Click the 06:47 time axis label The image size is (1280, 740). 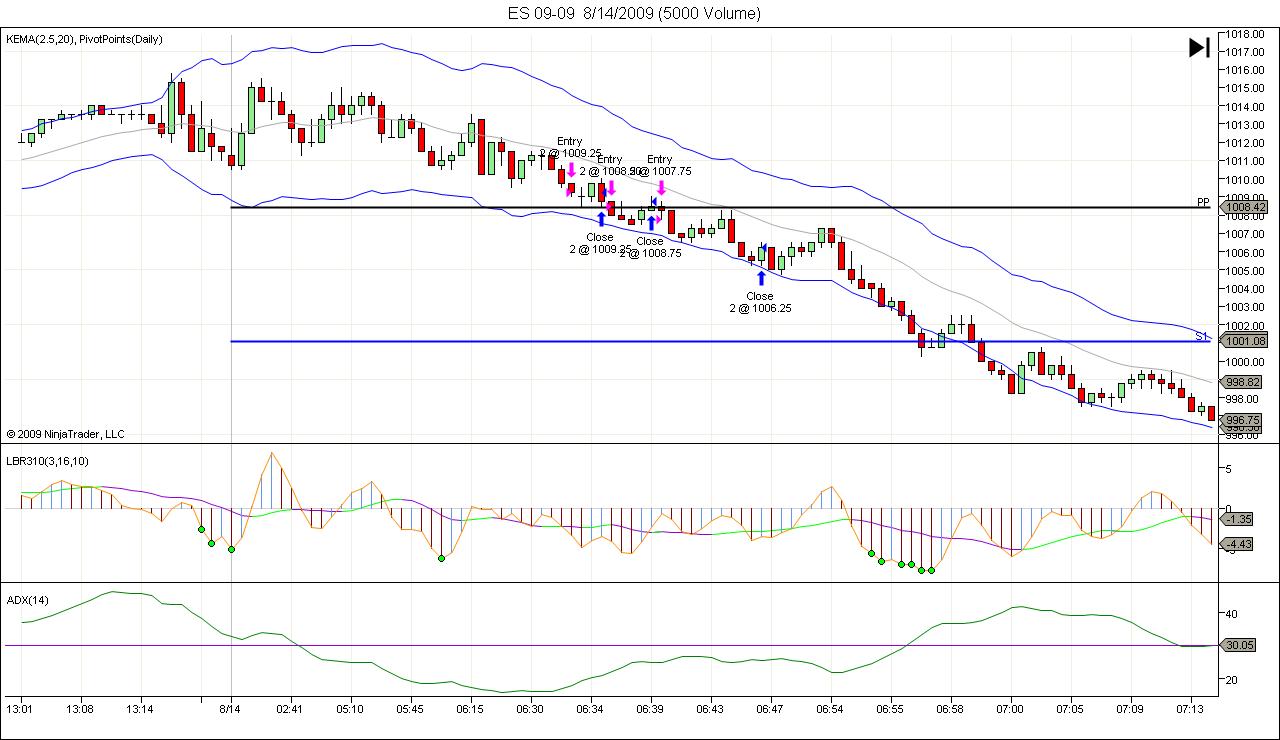770,709
